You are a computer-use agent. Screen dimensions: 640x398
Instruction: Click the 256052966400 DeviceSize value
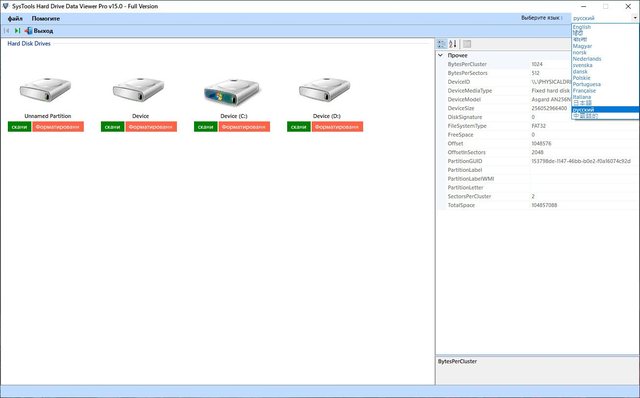coord(549,108)
